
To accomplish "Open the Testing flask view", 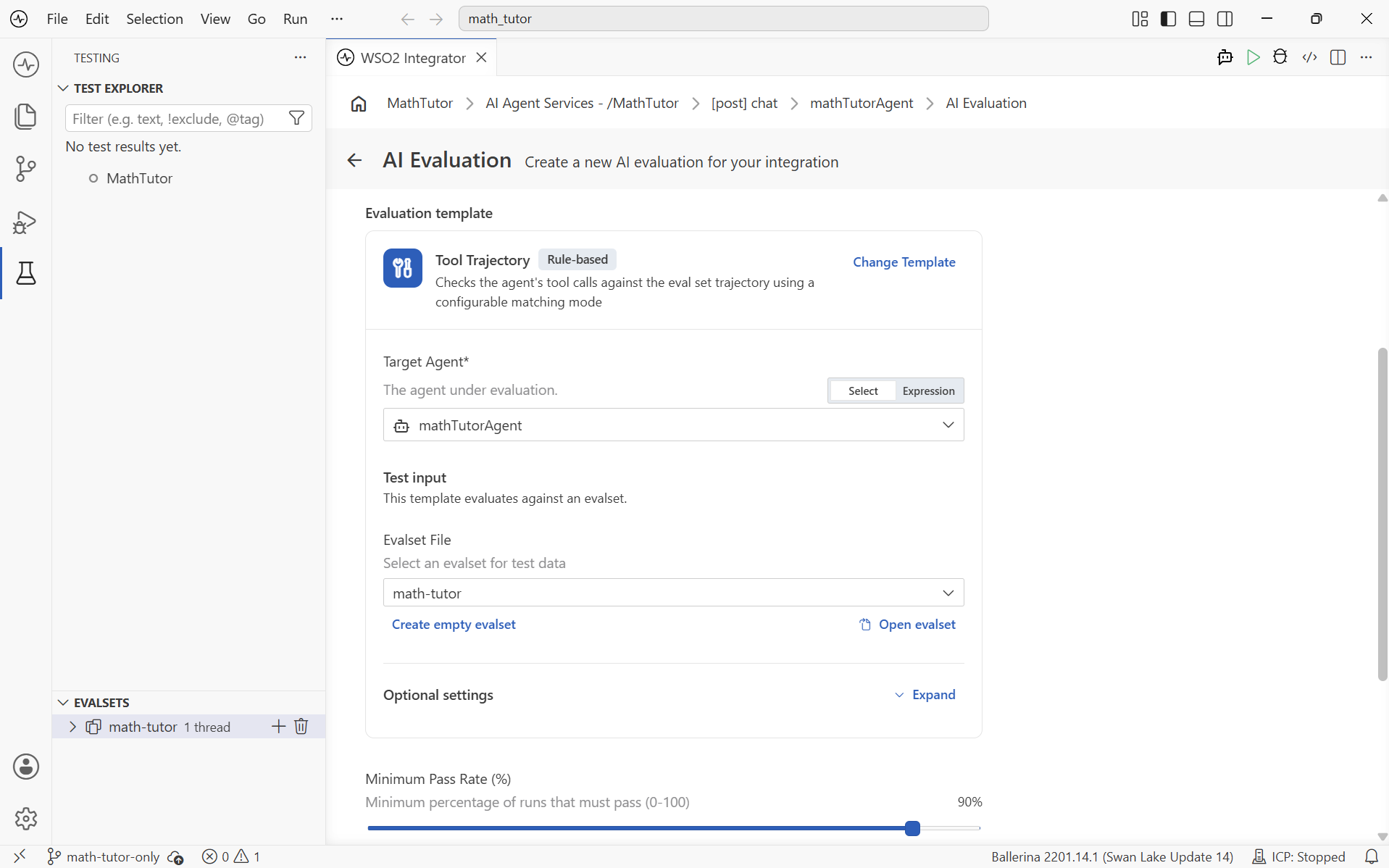I will tap(26, 273).
